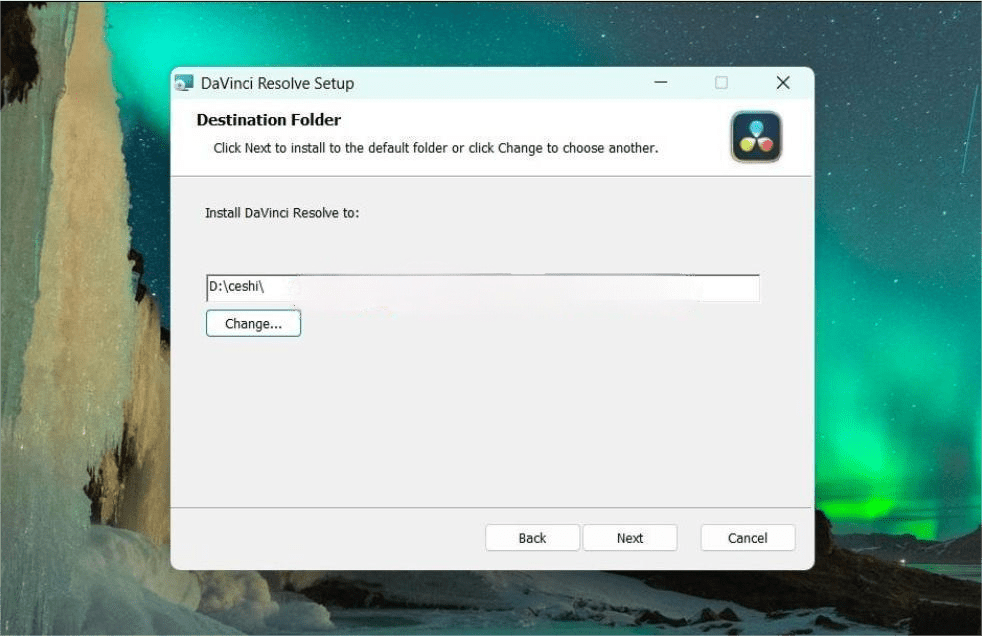Viewport: 982px width, 636px height.
Task: Click the "Destination Folder" heading
Action: (269, 120)
